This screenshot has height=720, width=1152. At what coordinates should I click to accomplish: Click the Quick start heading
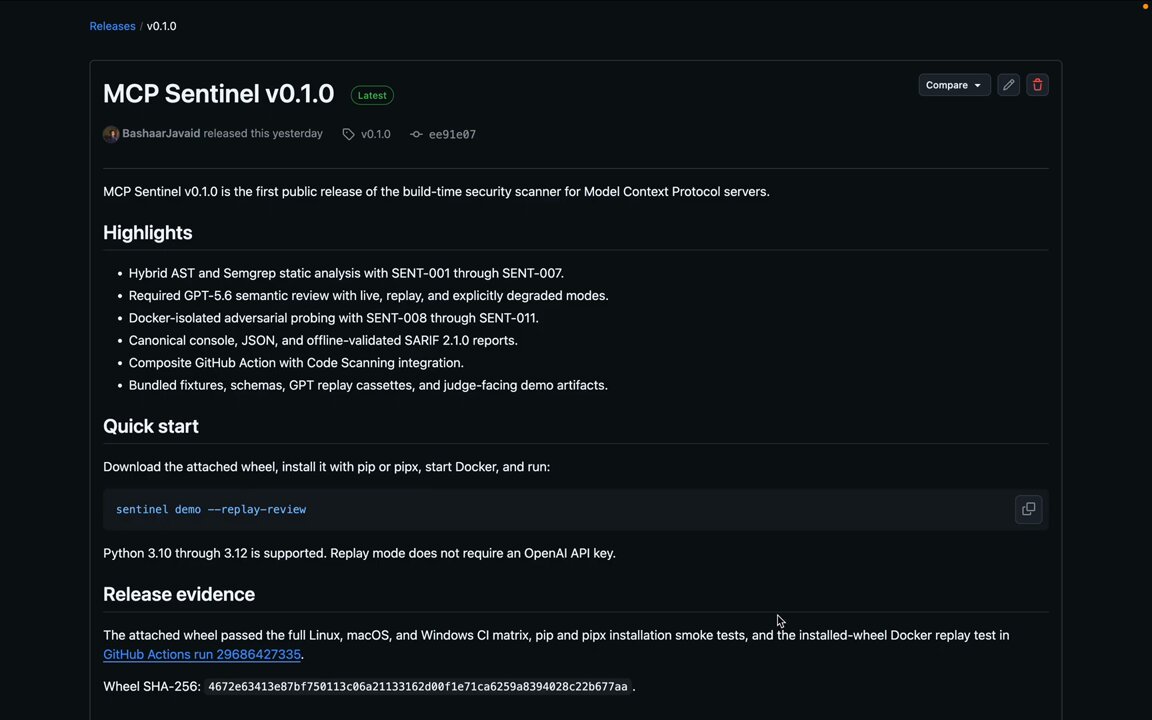151,426
